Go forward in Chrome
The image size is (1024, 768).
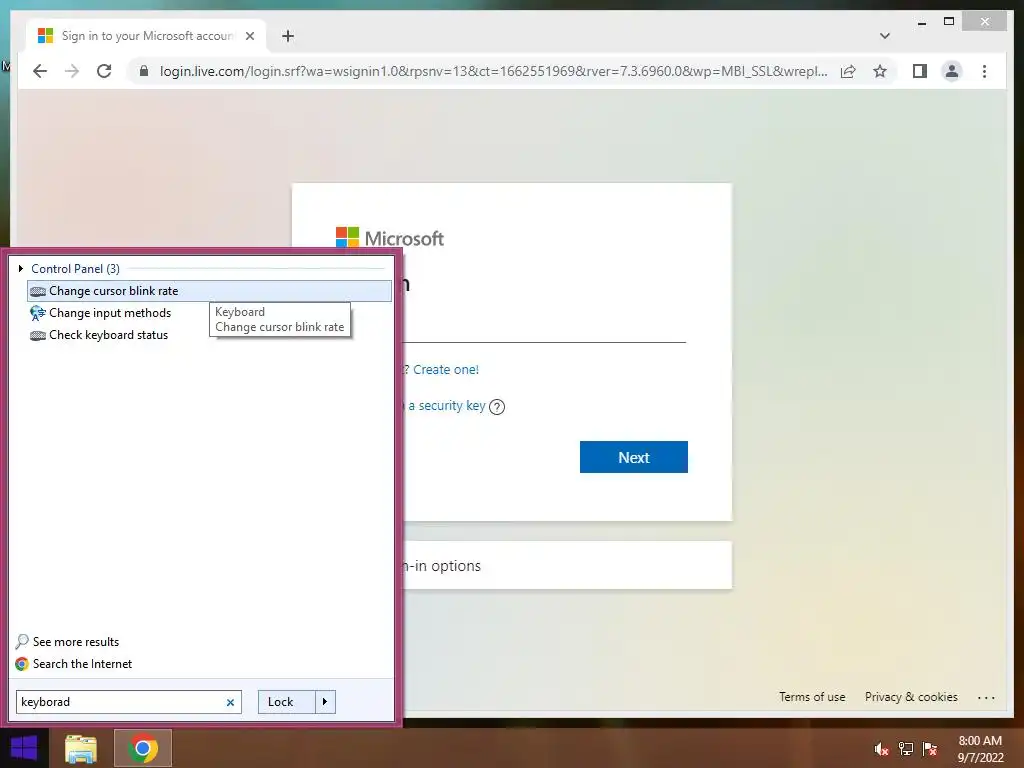click(x=72, y=71)
